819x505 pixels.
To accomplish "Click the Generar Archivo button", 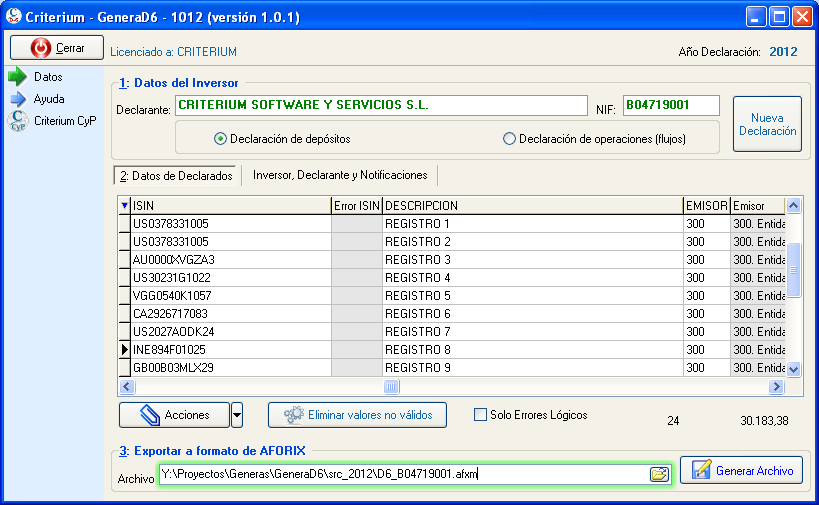I will tap(741, 470).
